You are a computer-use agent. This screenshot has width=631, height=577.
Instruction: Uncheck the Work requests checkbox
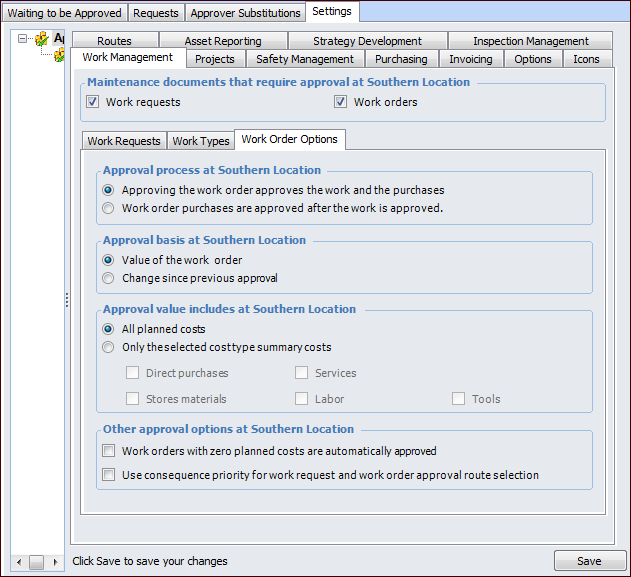point(93,102)
